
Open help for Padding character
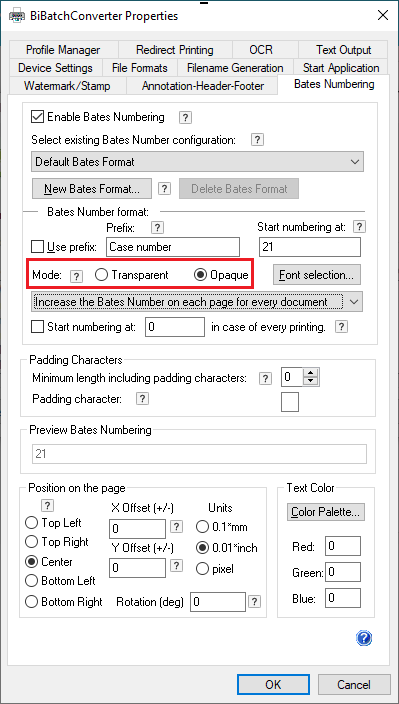point(143,399)
